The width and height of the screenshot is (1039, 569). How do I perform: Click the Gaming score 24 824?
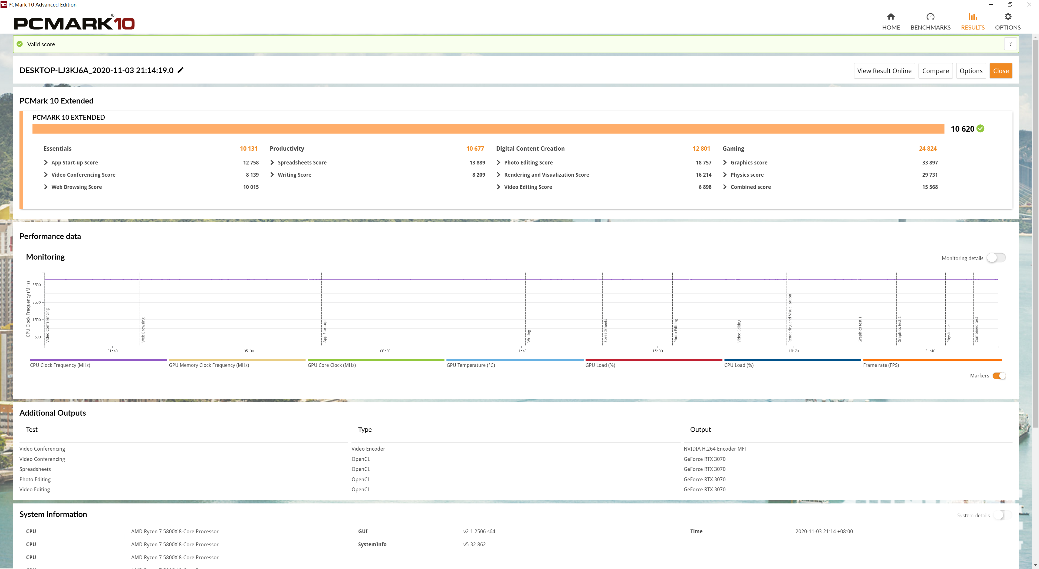tap(928, 148)
